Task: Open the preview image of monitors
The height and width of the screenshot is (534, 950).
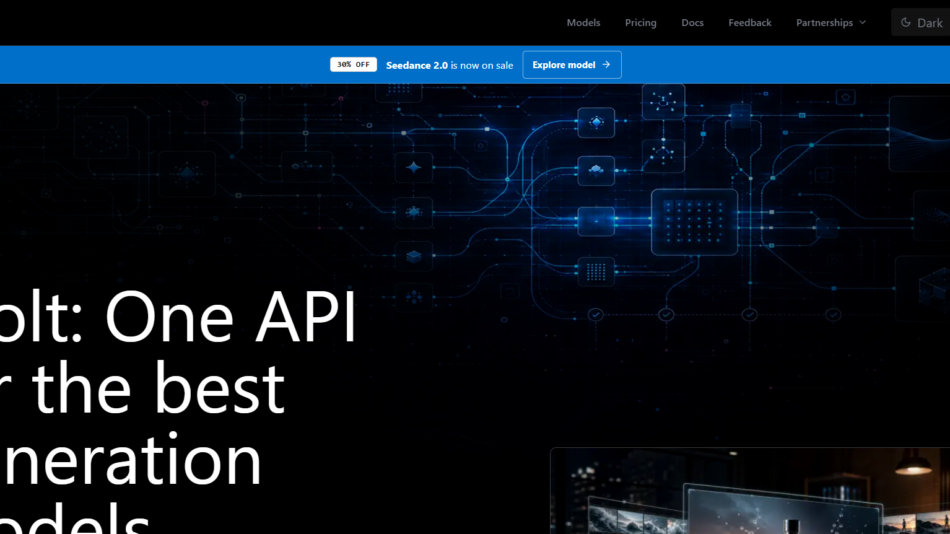Action: pyautogui.click(x=750, y=491)
